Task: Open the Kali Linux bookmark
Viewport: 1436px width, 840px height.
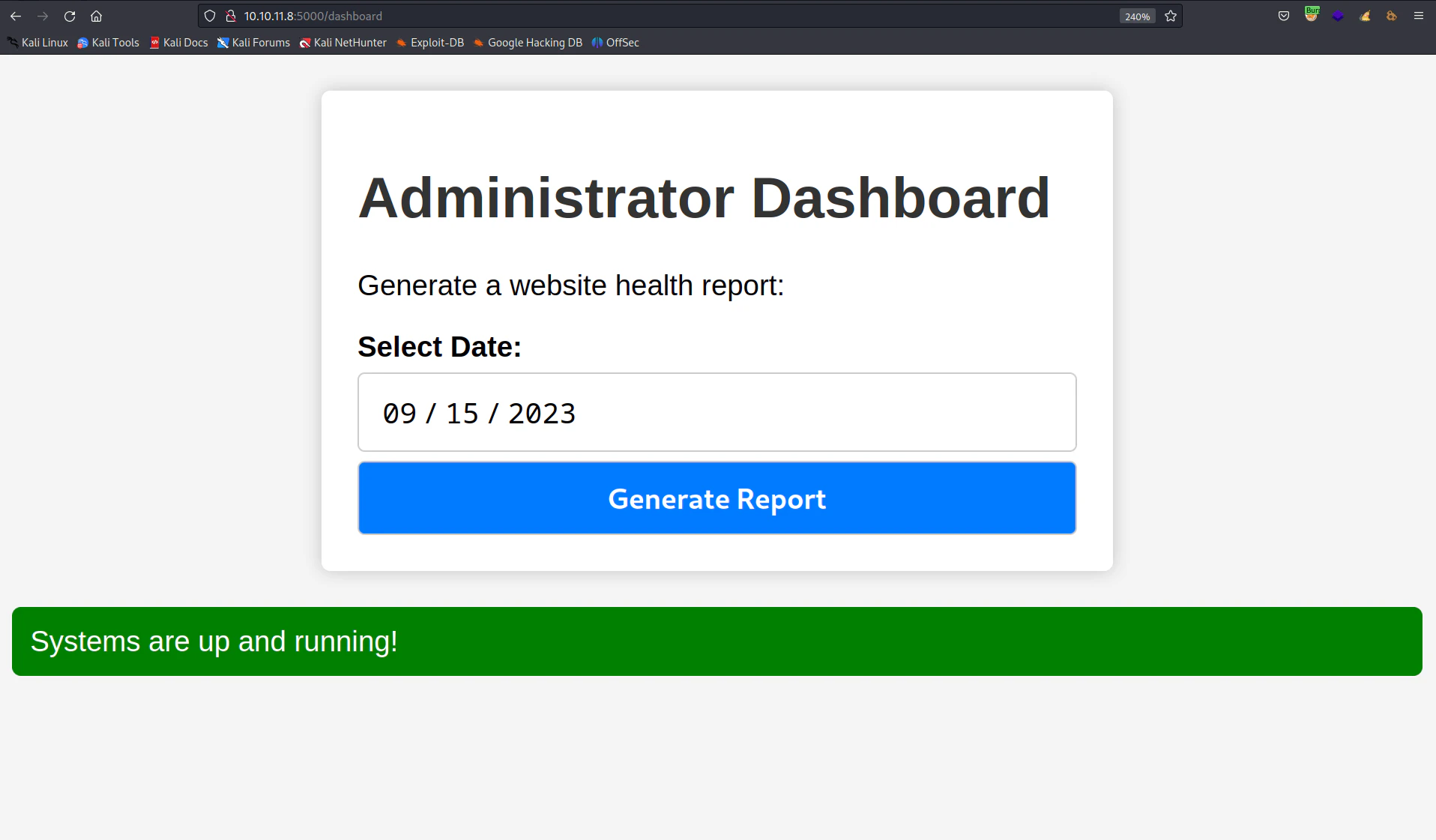Action: pyautogui.click(x=37, y=43)
